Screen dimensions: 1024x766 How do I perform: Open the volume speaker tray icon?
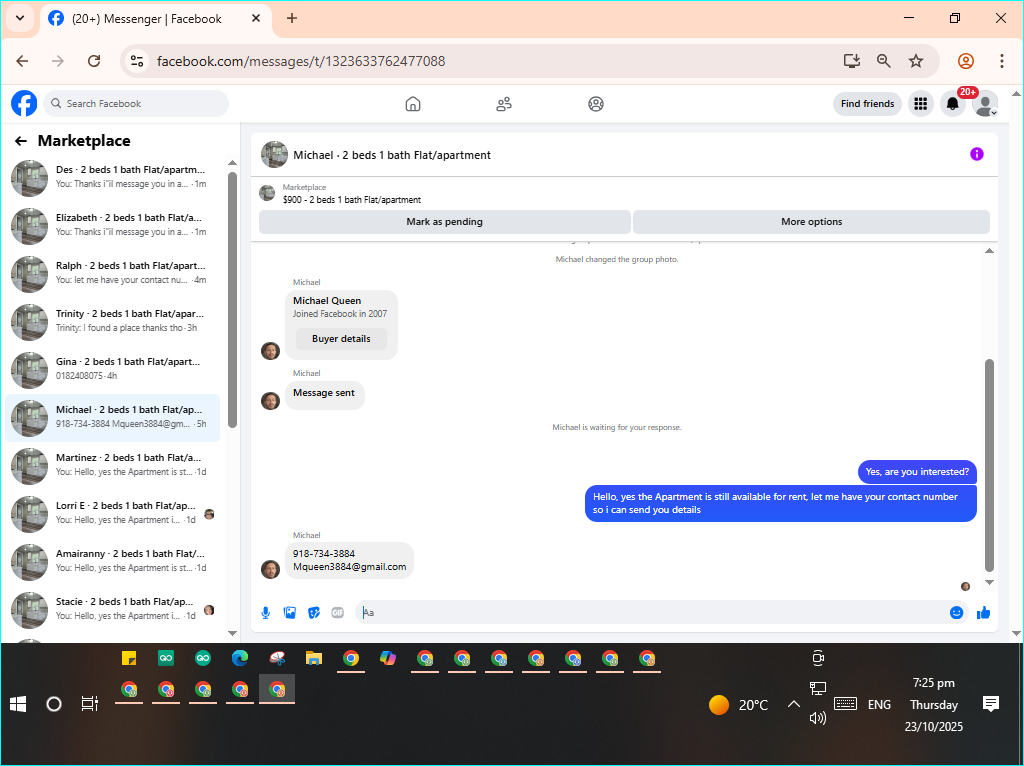coord(818,718)
